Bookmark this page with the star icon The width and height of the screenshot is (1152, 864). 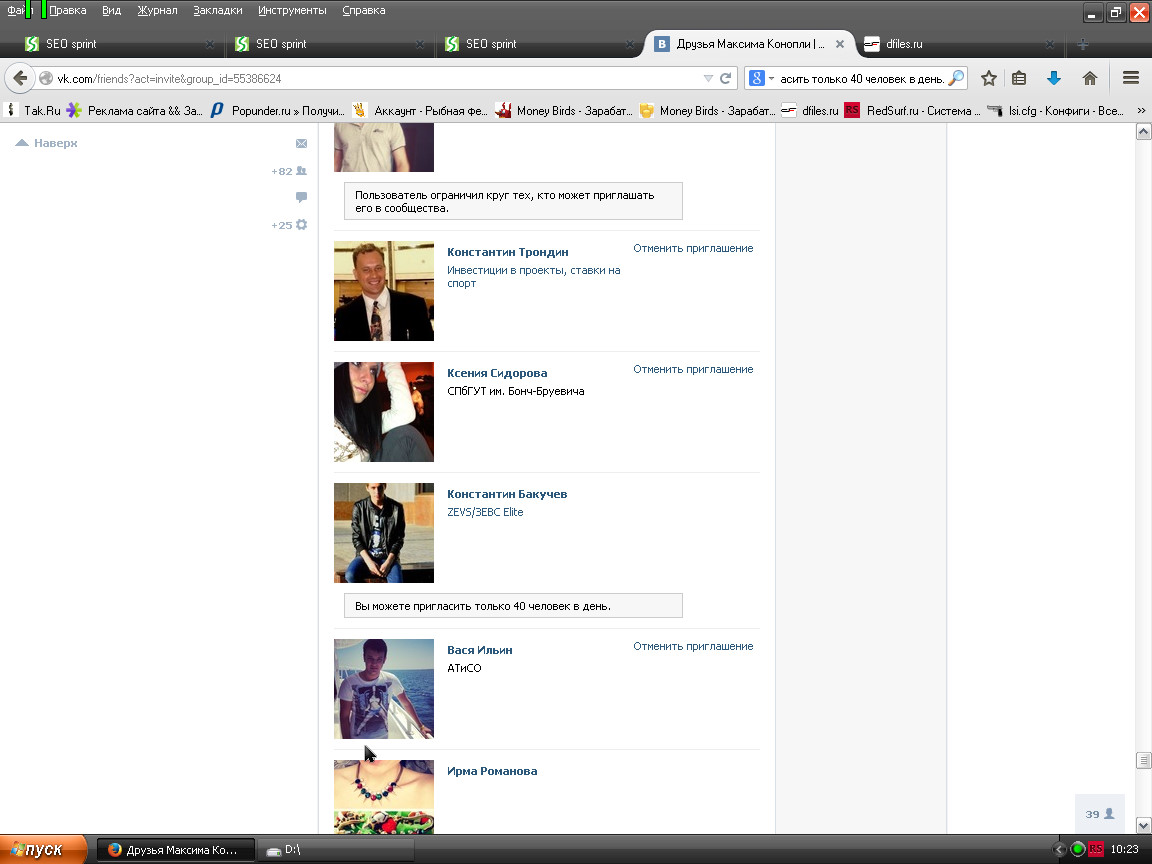pos(989,78)
